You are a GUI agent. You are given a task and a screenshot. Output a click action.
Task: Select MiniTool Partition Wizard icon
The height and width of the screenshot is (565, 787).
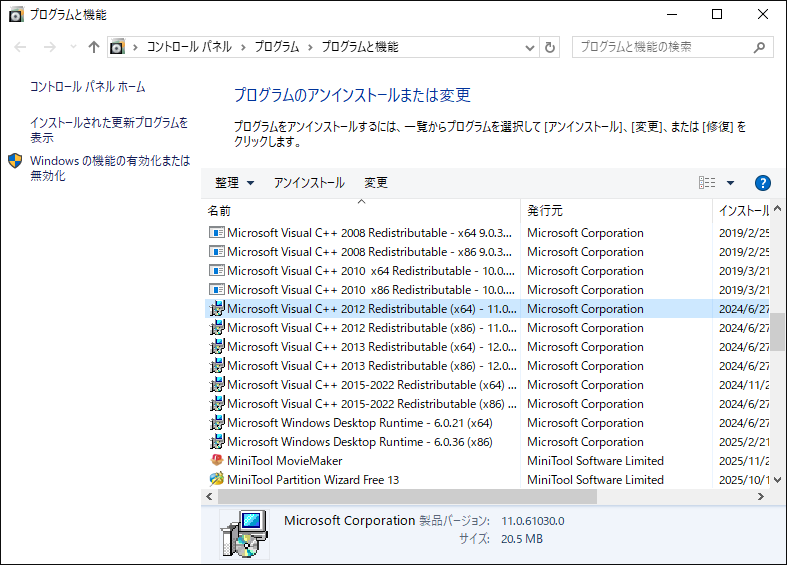(217, 479)
